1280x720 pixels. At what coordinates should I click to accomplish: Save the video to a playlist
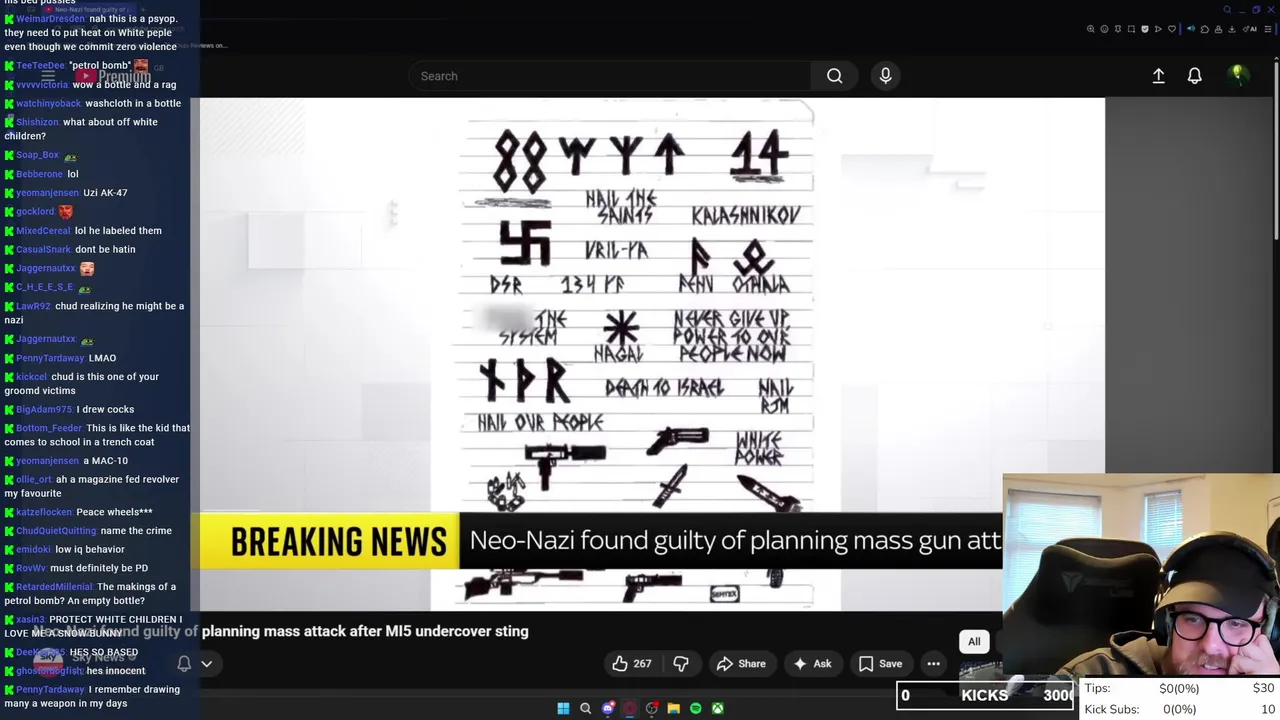pos(880,663)
